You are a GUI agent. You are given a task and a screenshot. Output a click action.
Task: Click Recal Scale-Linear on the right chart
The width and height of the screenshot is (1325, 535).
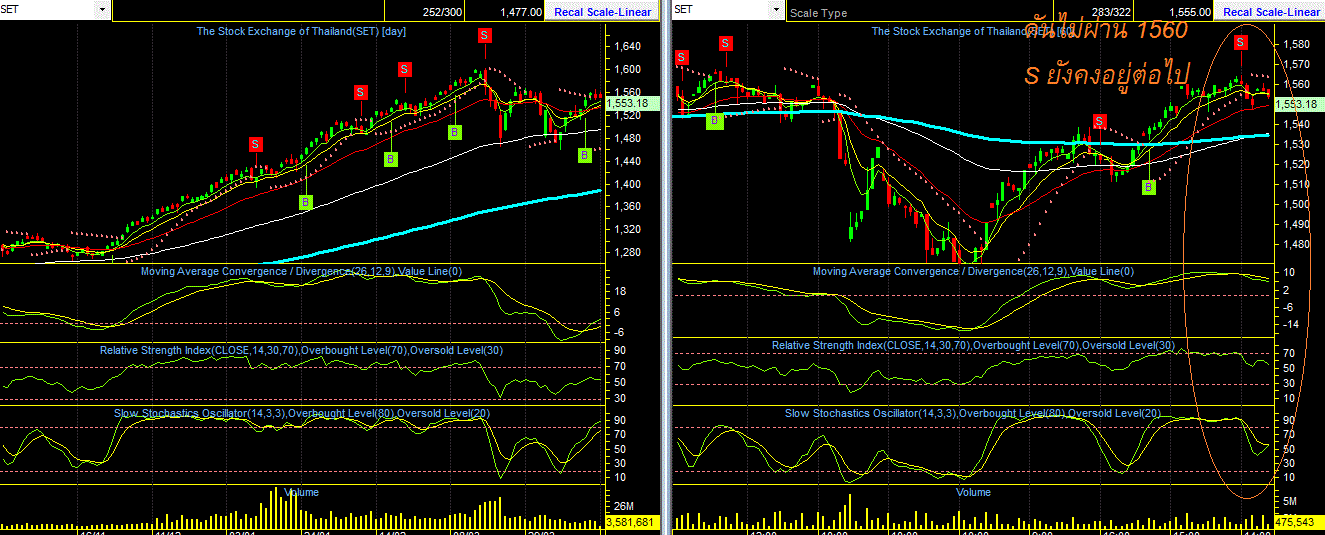click(1271, 12)
